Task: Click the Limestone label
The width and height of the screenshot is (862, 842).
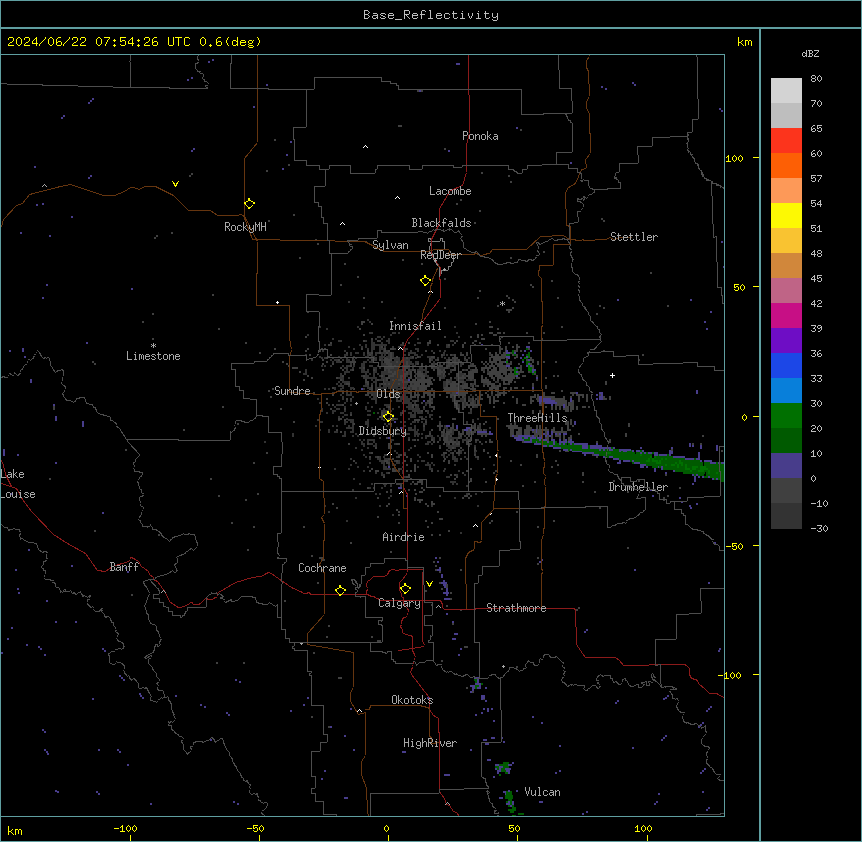Action: point(153,356)
